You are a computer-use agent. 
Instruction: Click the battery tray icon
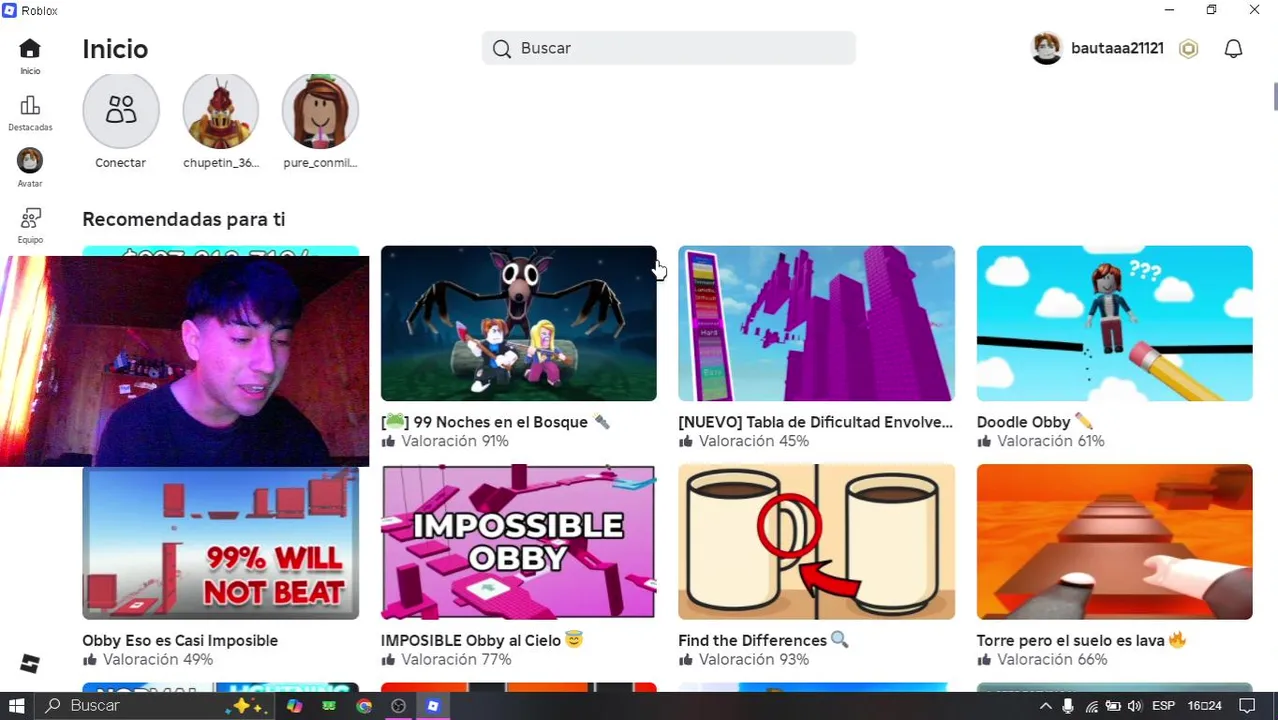[1113, 706]
